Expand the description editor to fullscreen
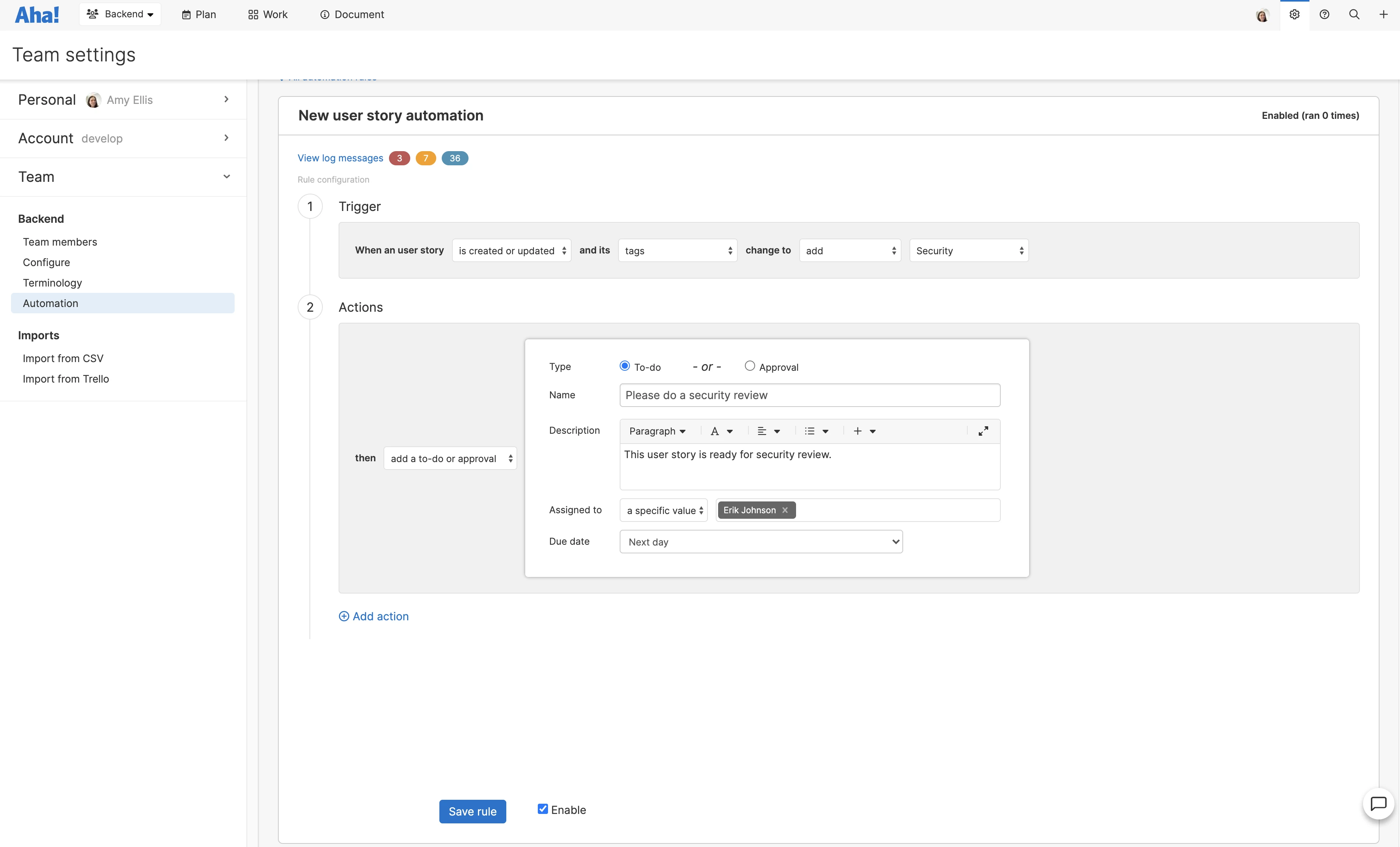Viewport: 1400px width, 847px height. 983,431
